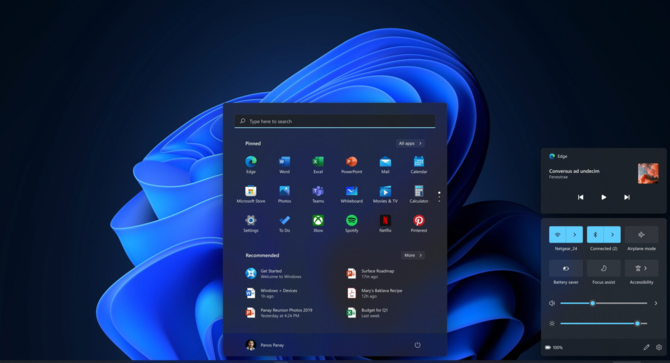Click the battery 100% indicator
Screen dimensions: 670x363
554,348
